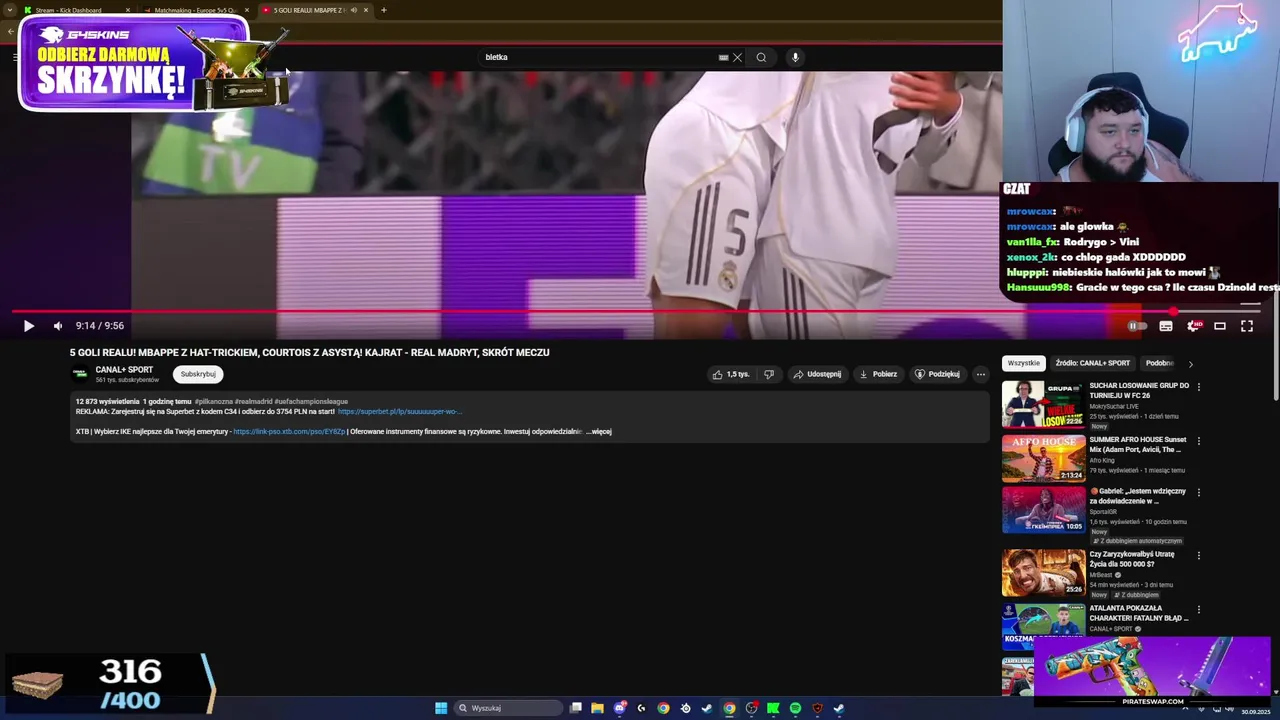Viewport: 1280px width, 720px height.
Task: Open Kick app icon on taskbar
Action: [773, 708]
